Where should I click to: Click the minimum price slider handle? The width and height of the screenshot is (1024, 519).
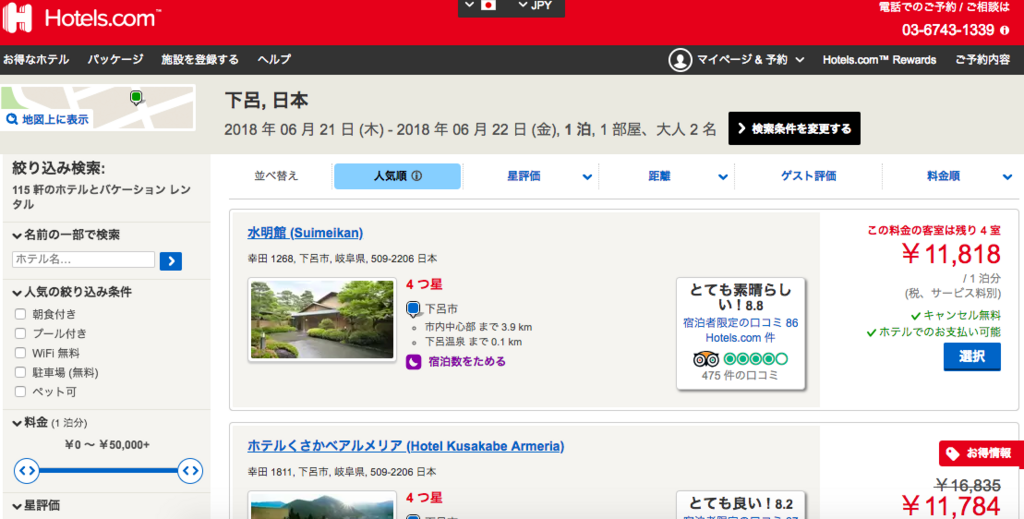[27, 471]
